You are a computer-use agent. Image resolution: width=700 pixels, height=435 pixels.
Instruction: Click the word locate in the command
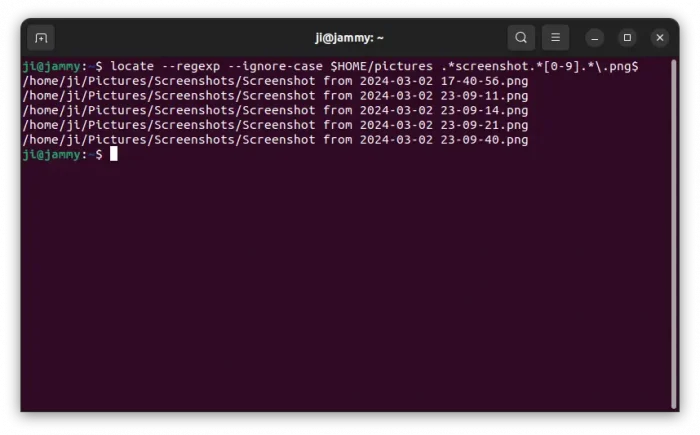pos(132,66)
